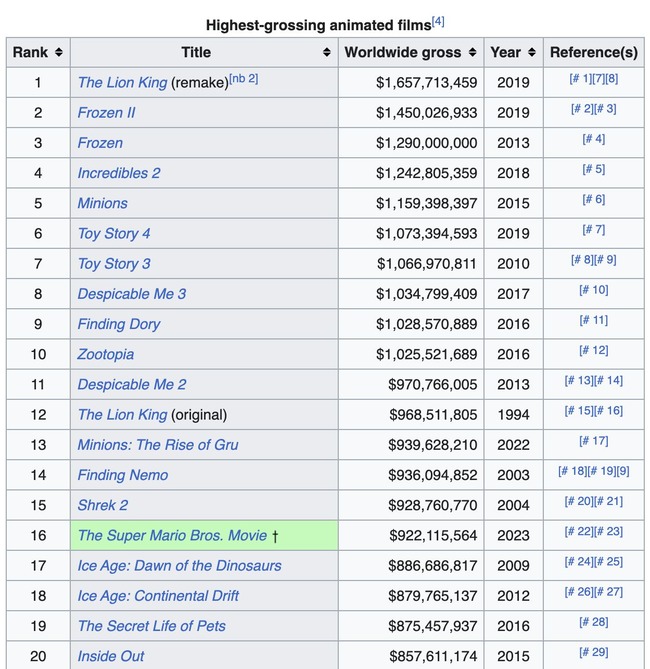
Task: Select gross value $1,025,521,689
Action: coord(426,354)
